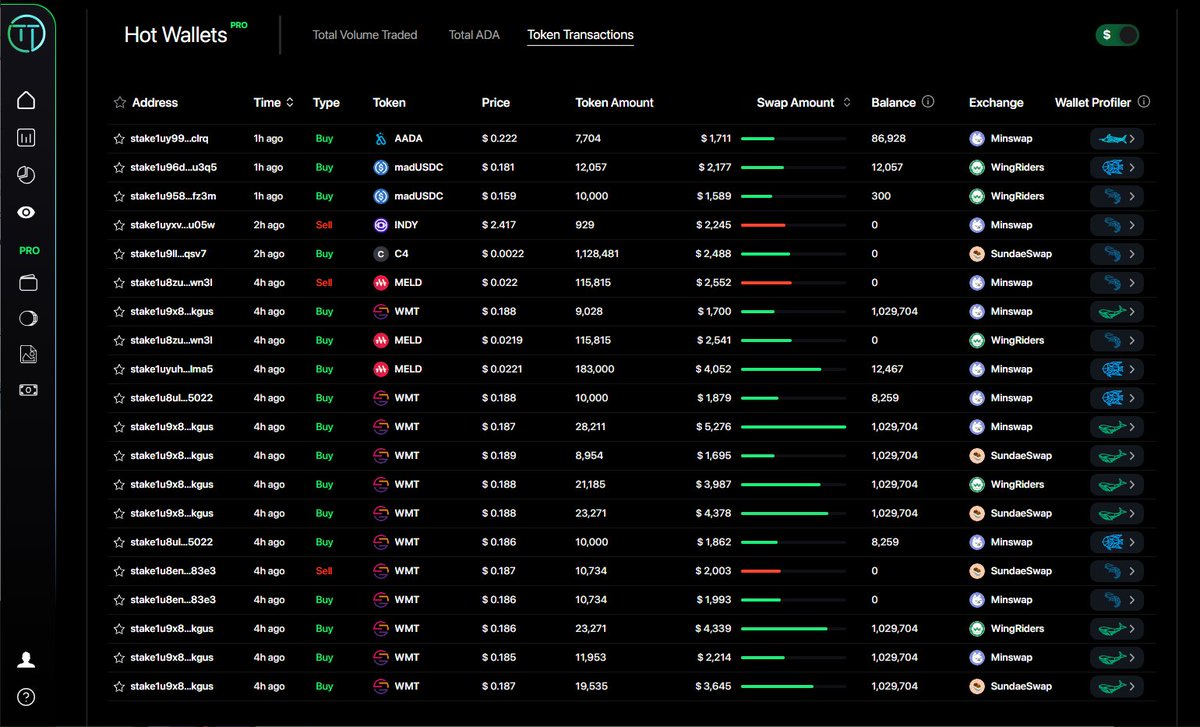Click the PRO label in sidebar

(x=29, y=251)
